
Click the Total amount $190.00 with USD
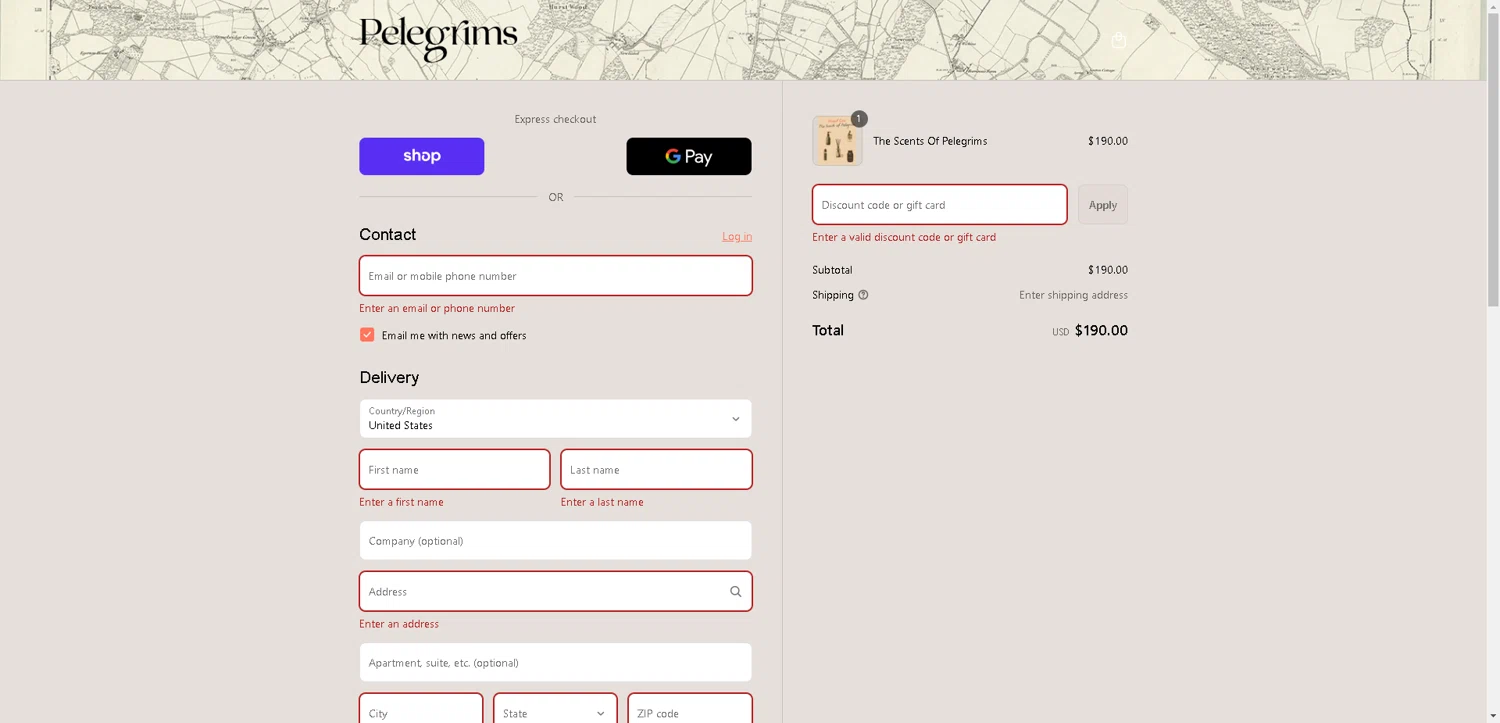point(1090,331)
